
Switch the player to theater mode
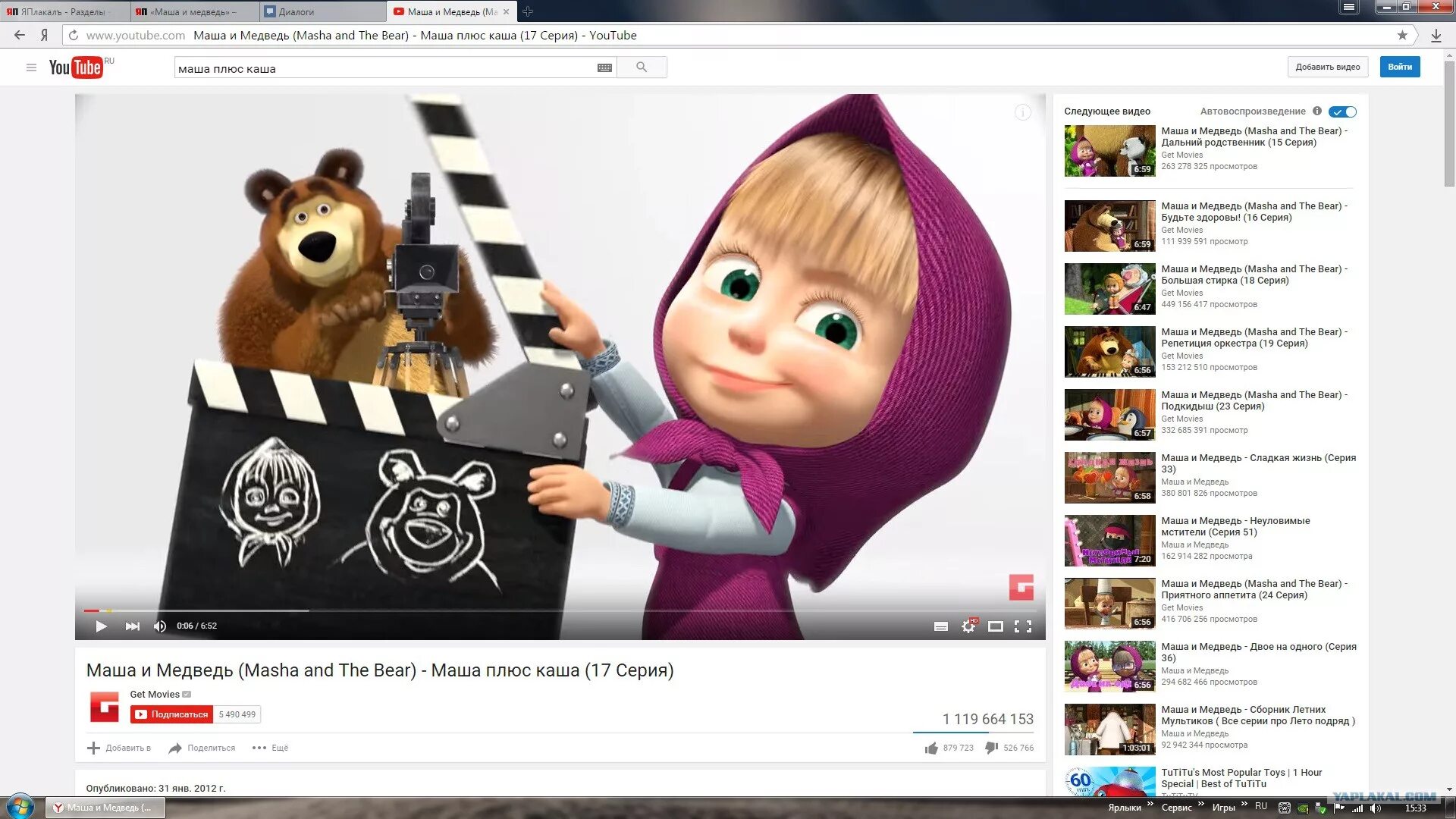pyautogui.click(x=996, y=626)
